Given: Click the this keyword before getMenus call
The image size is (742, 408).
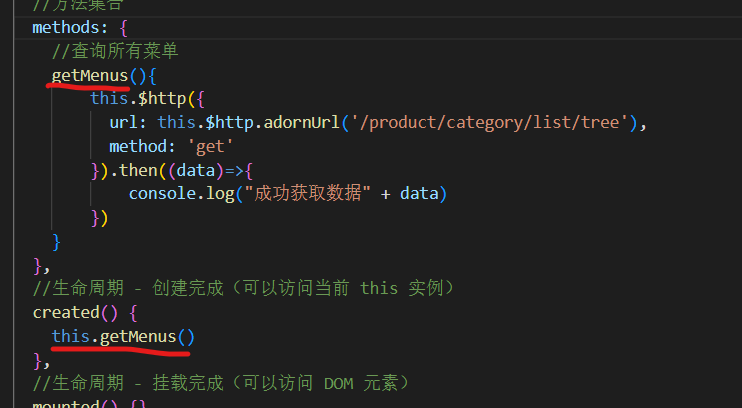Looking at the screenshot, I should pos(70,336).
